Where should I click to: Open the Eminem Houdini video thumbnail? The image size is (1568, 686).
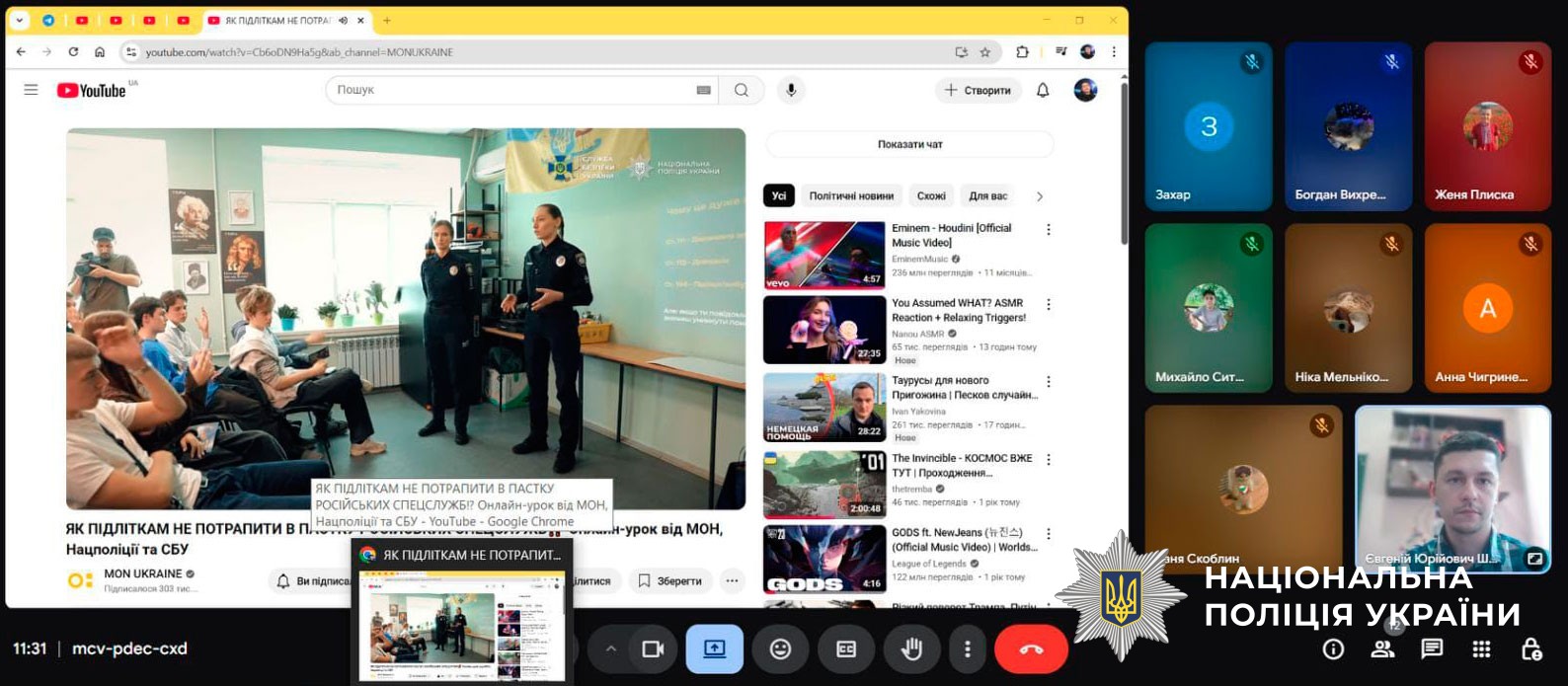[824, 255]
